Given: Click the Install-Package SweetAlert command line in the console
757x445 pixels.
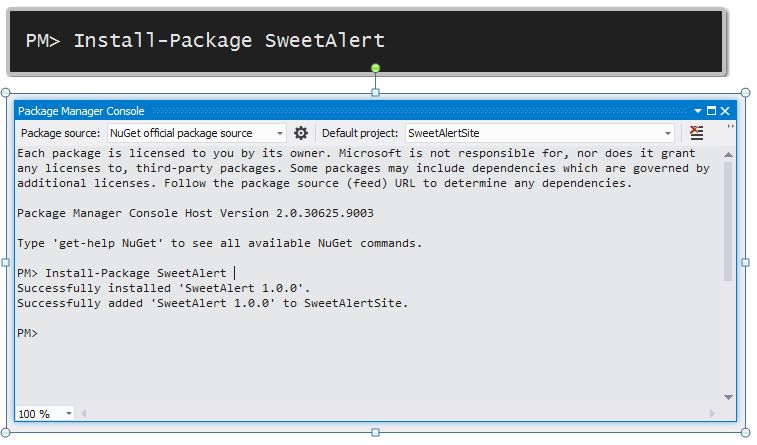Looking at the screenshot, I should click(x=125, y=273).
